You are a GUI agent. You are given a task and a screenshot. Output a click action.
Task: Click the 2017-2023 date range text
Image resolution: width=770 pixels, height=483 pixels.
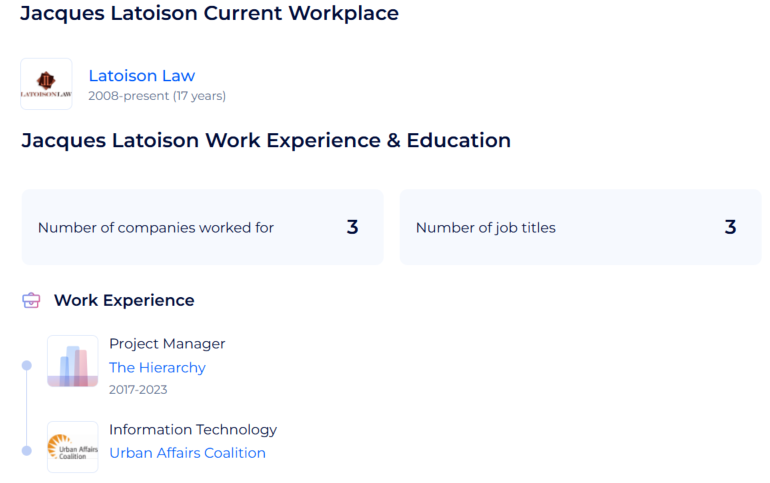coord(138,389)
